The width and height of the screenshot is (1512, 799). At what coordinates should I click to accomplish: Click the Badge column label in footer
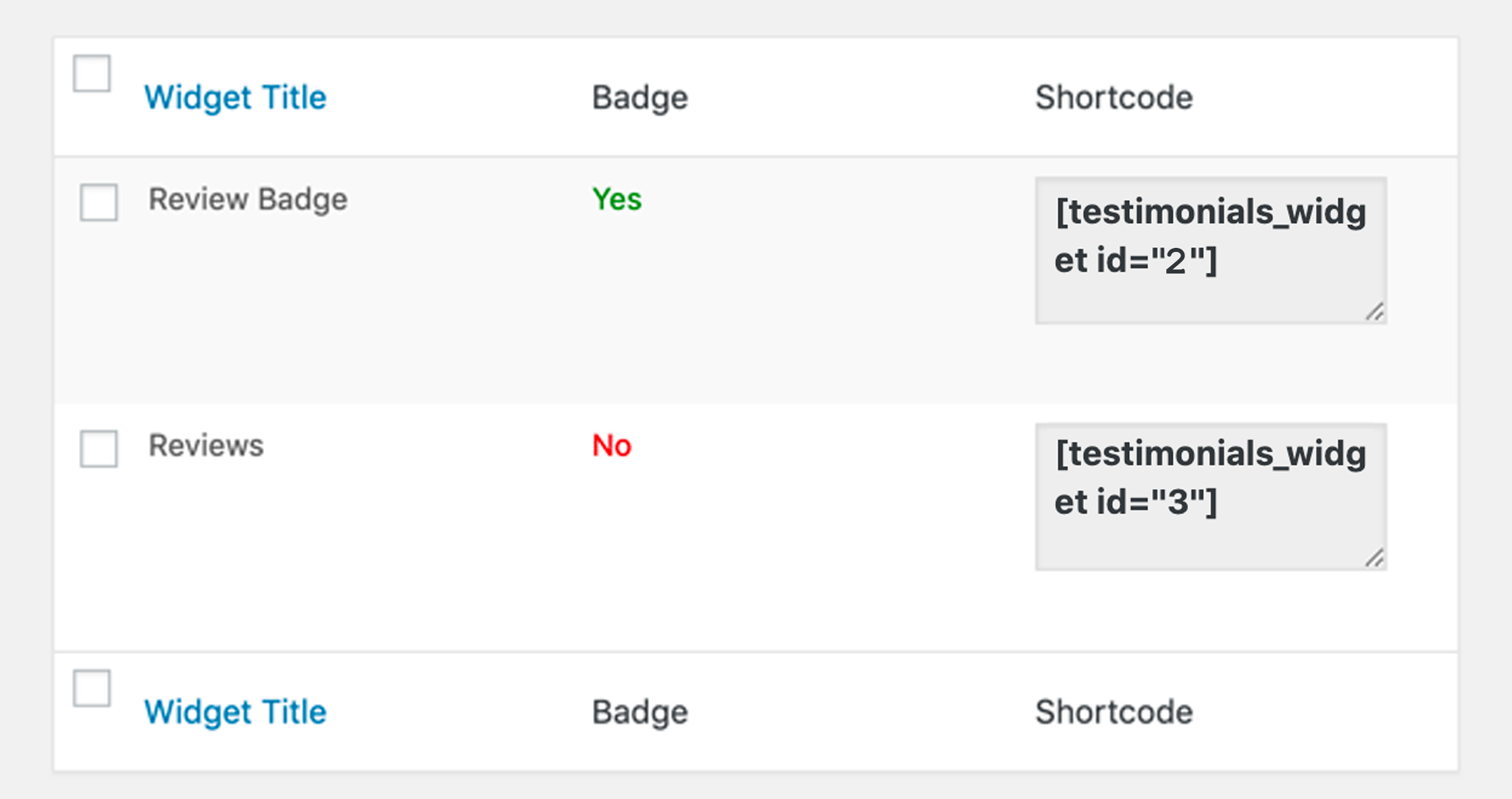pos(640,713)
